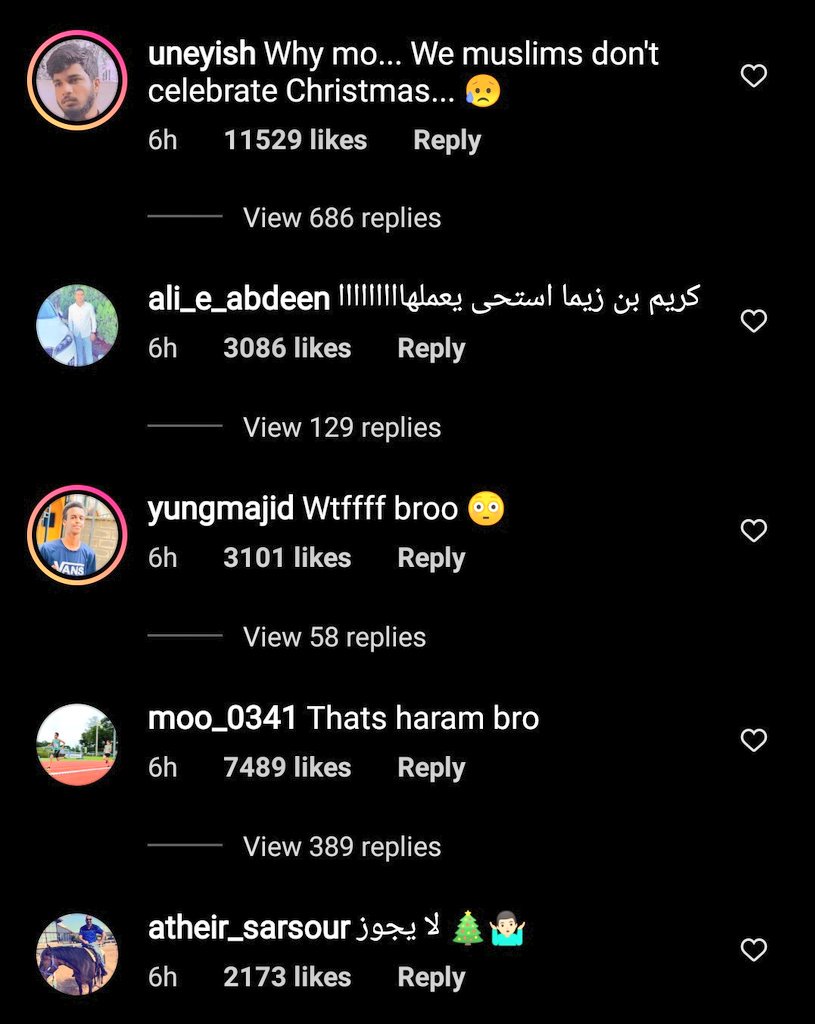The image size is (815, 1024).
Task: Tap the heart next to ali_e_abdeen's comment
Action: pyautogui.click(x=754, y=321)
